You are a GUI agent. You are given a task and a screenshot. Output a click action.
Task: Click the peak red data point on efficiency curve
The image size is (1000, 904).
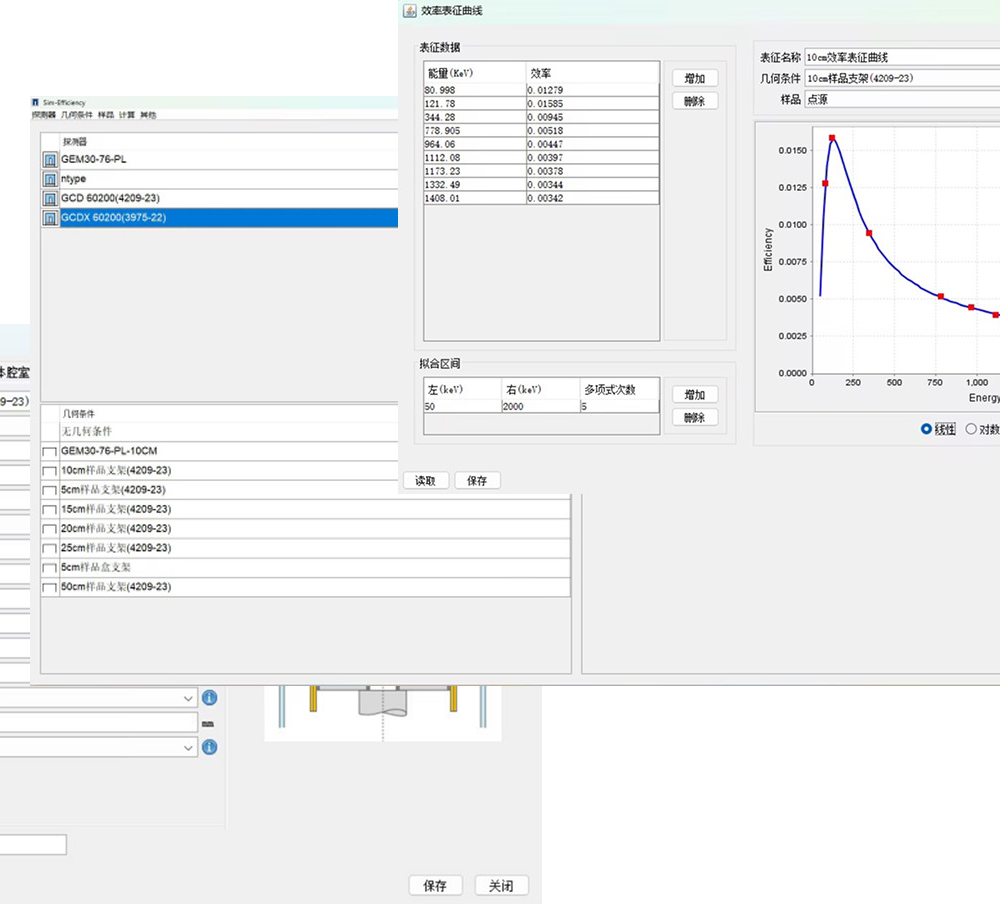(832, 138)
